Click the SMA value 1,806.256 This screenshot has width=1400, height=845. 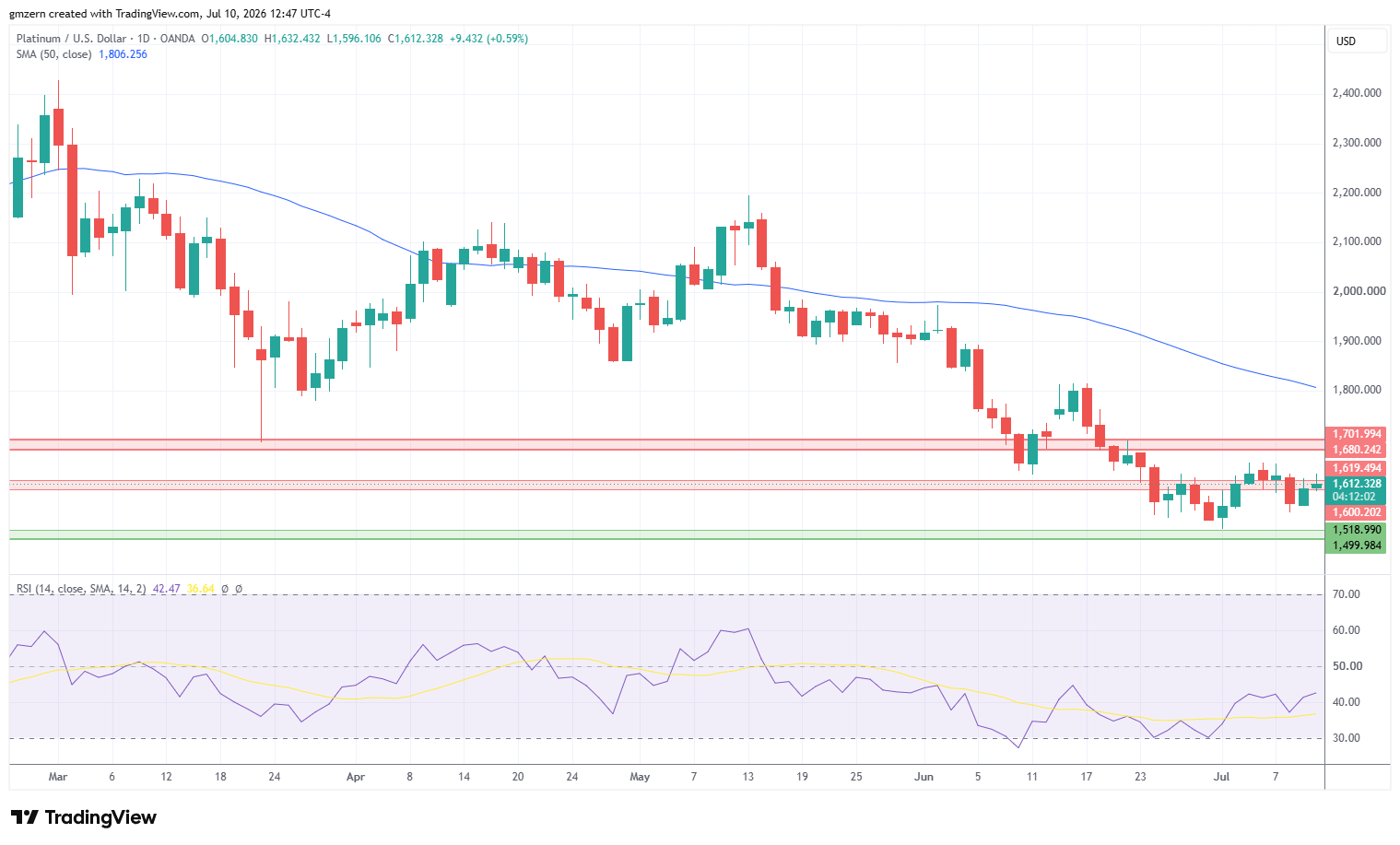pos(123,54)
